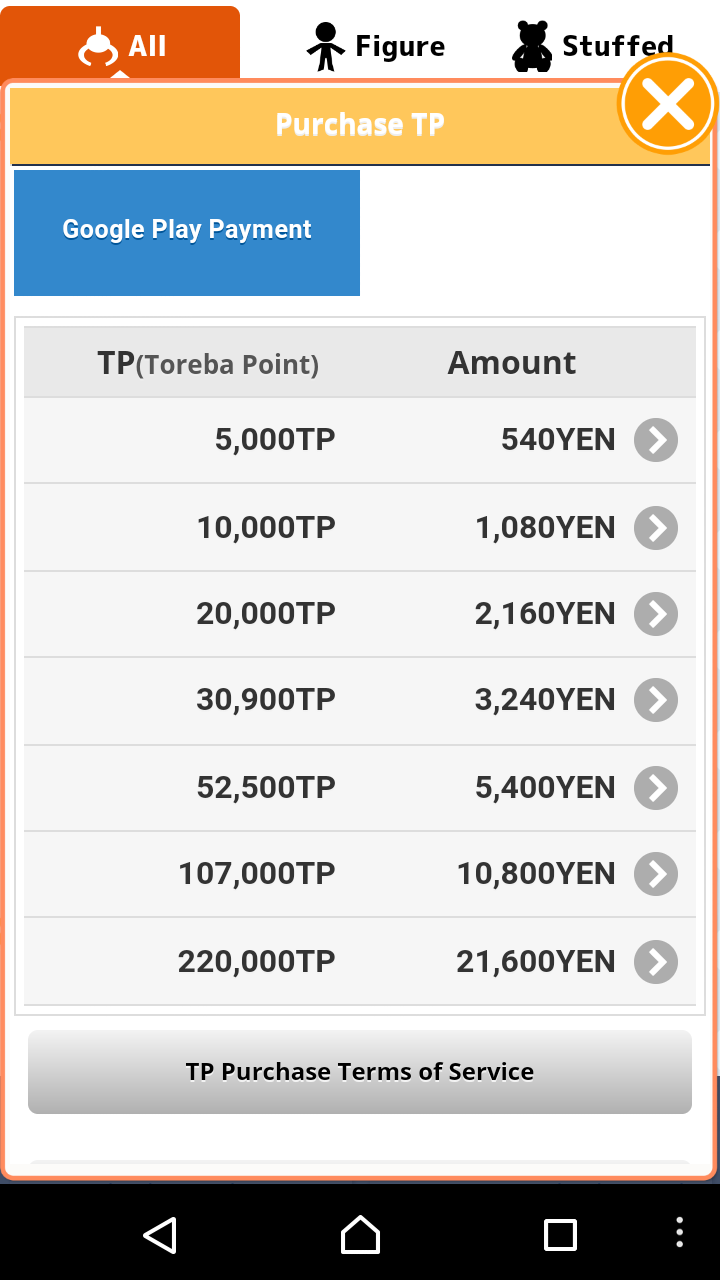Open the Stuffed toys category tab

pos(592,46)
